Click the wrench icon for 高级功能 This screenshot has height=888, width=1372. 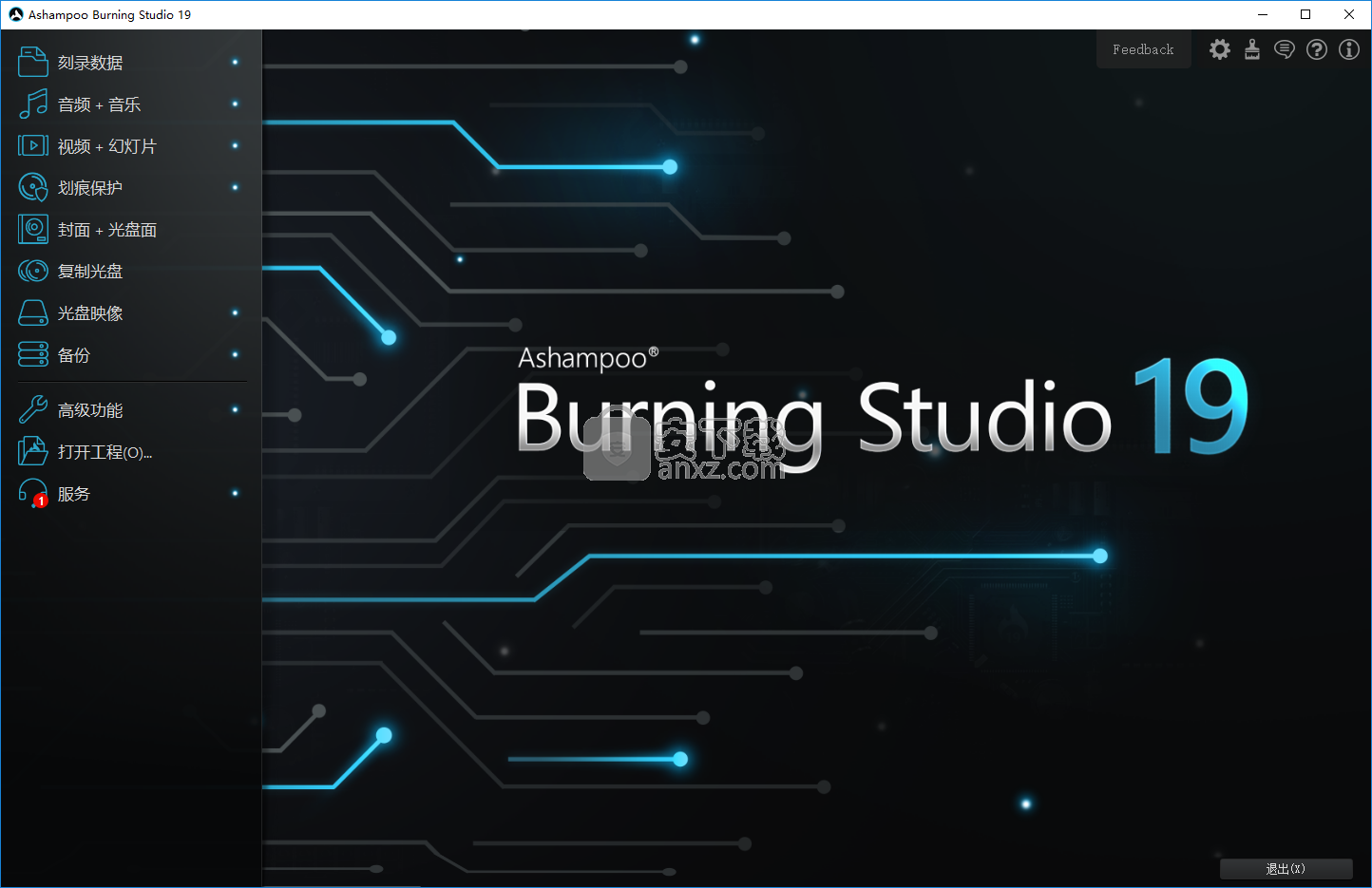coord(33,409)
